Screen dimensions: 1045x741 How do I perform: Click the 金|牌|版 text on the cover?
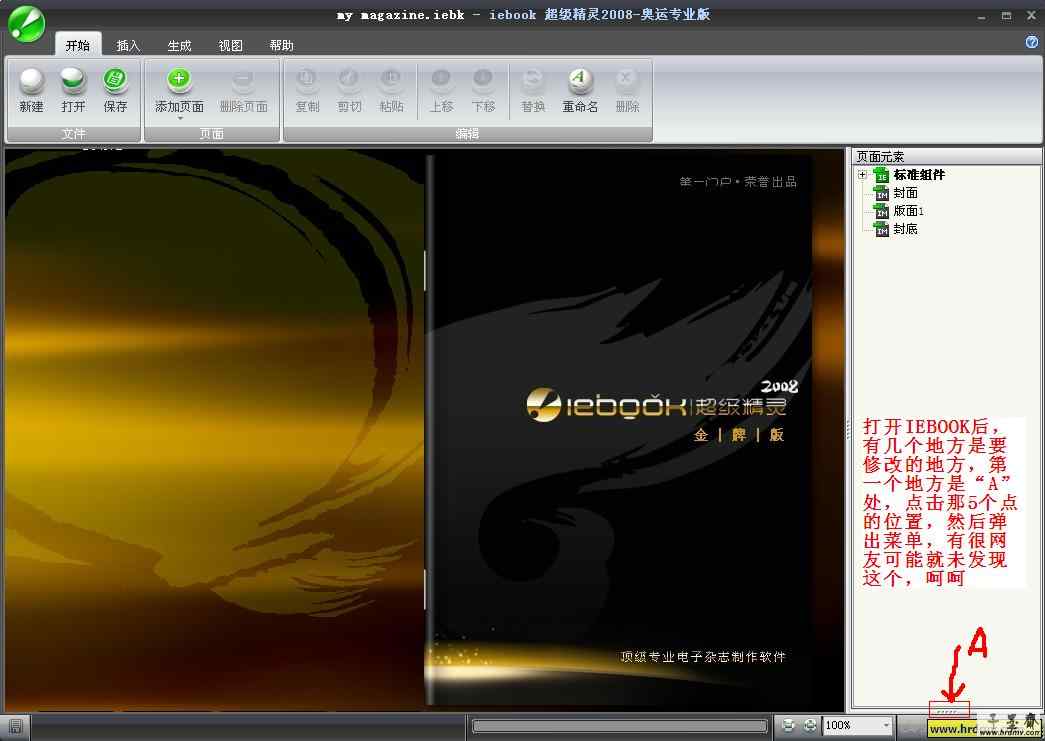pos(739,434)
